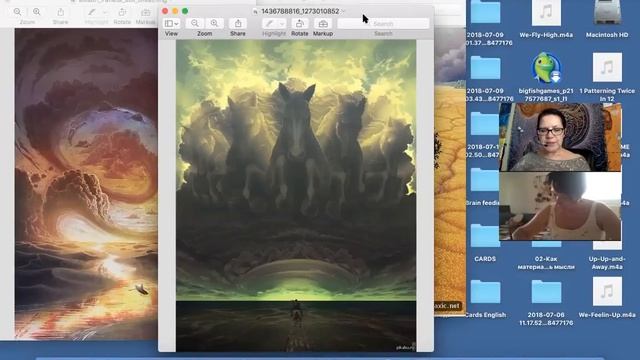Click the swirling sunset image in left window
This screenshot has width=640, height=360.
(86, 184)
